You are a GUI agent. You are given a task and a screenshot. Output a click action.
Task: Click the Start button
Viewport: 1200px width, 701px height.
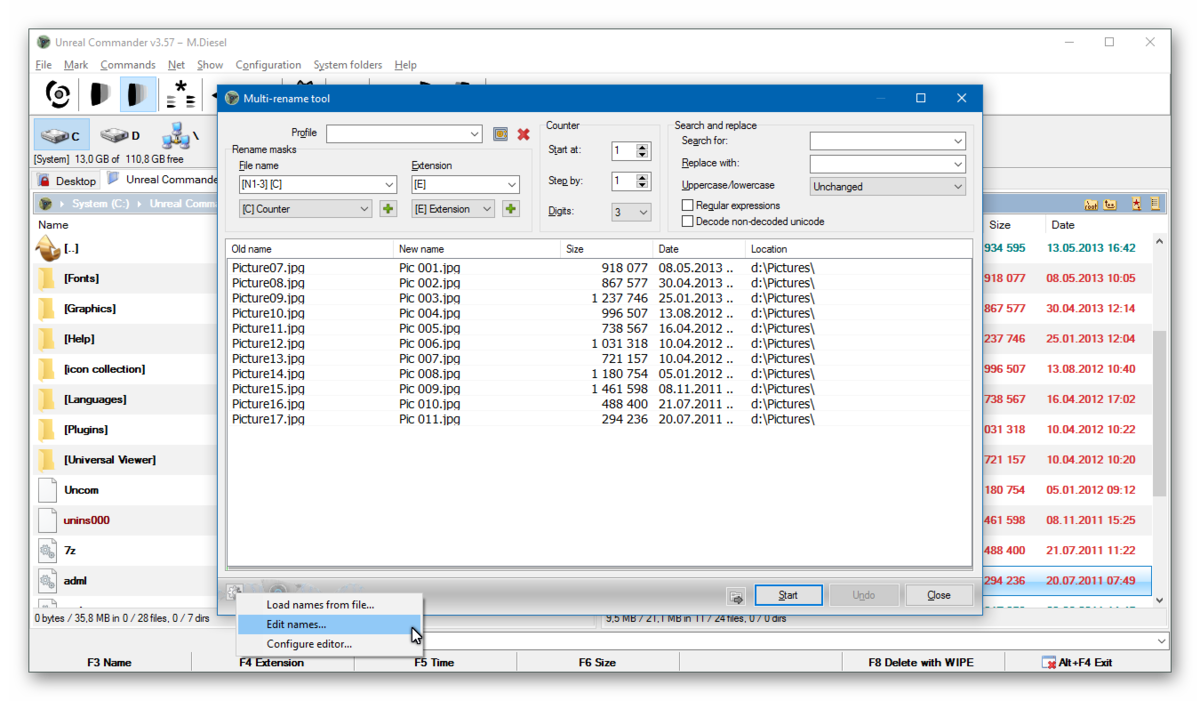[788, 595]
